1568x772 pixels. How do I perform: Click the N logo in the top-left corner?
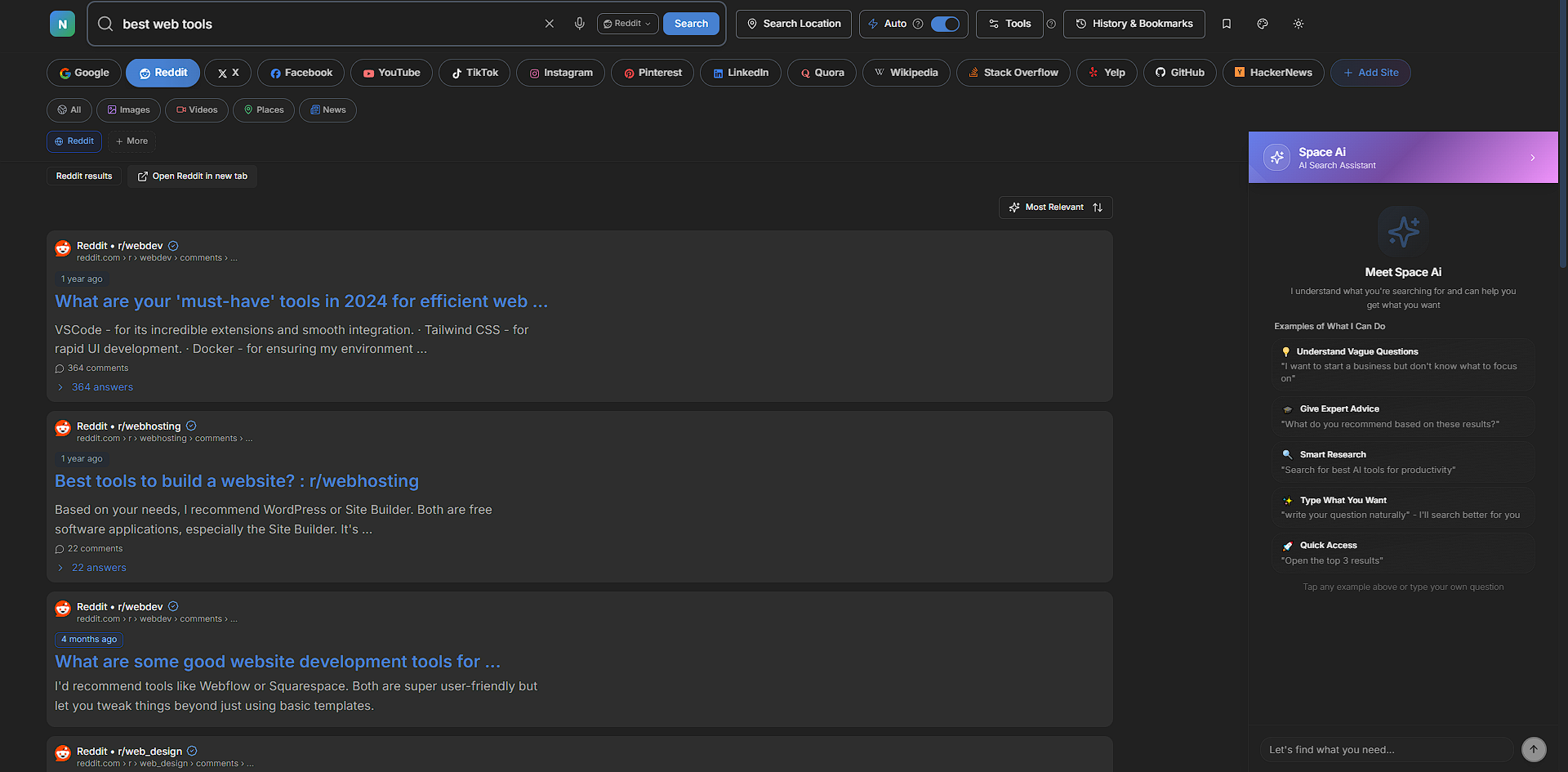point(62,24)
